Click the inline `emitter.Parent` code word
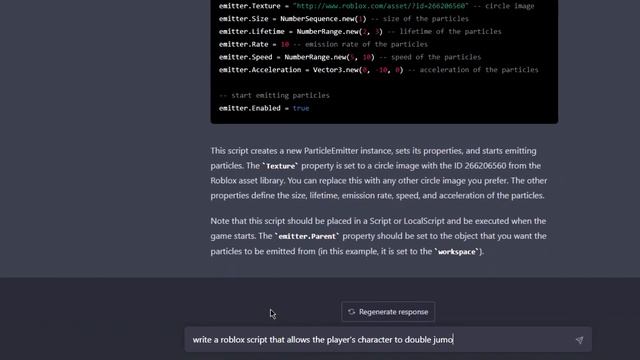The image size is (640, 360). (x=307, y=236)
